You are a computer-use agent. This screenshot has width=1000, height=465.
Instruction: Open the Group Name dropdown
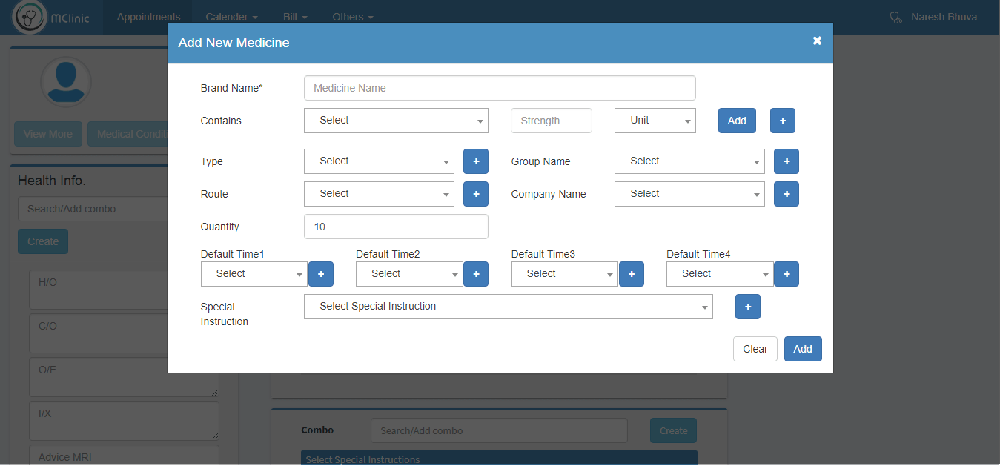(x=689, y=161)
